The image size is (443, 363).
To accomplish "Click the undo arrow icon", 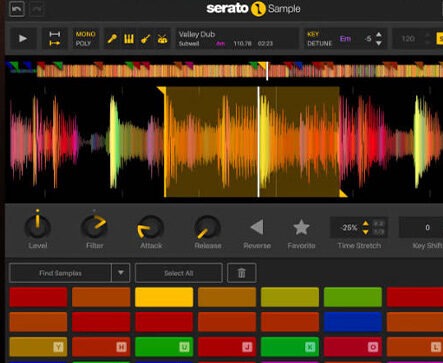I will [x=17, y=8].
